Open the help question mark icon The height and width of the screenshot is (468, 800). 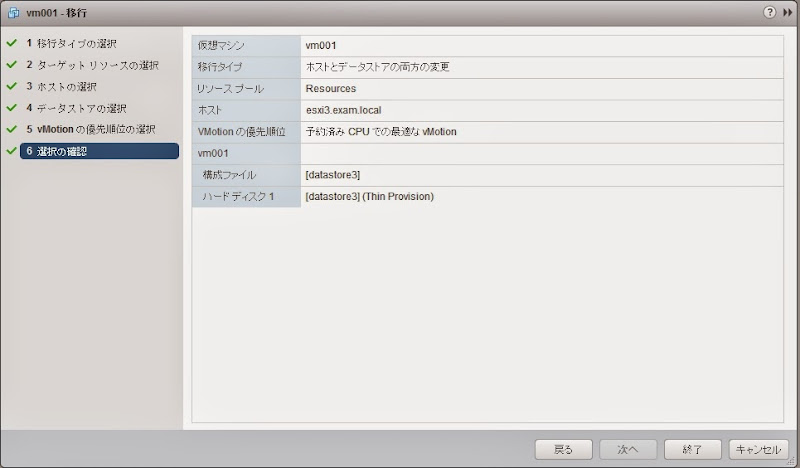click(x=769, y=12)
